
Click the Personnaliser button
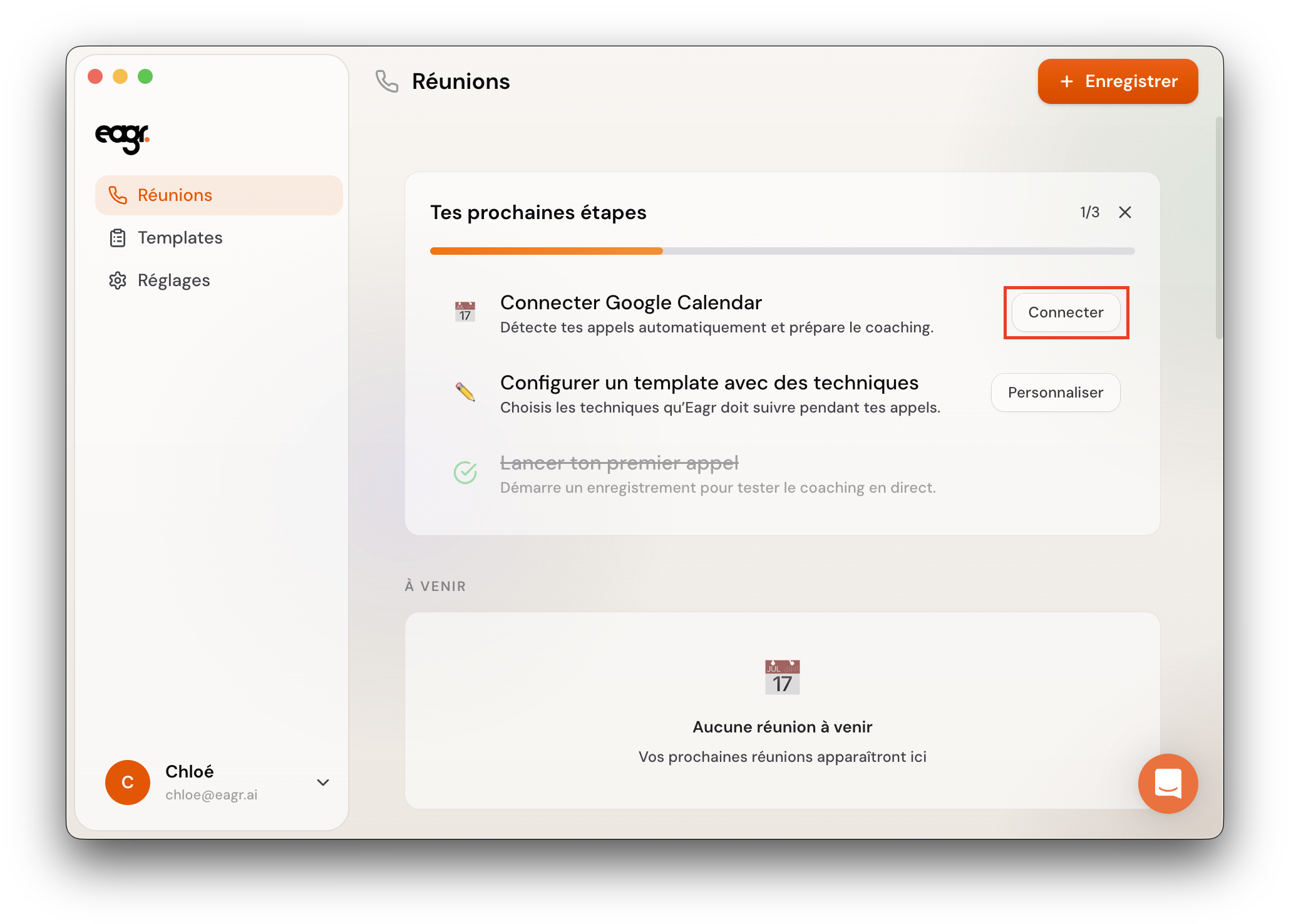1055,393
